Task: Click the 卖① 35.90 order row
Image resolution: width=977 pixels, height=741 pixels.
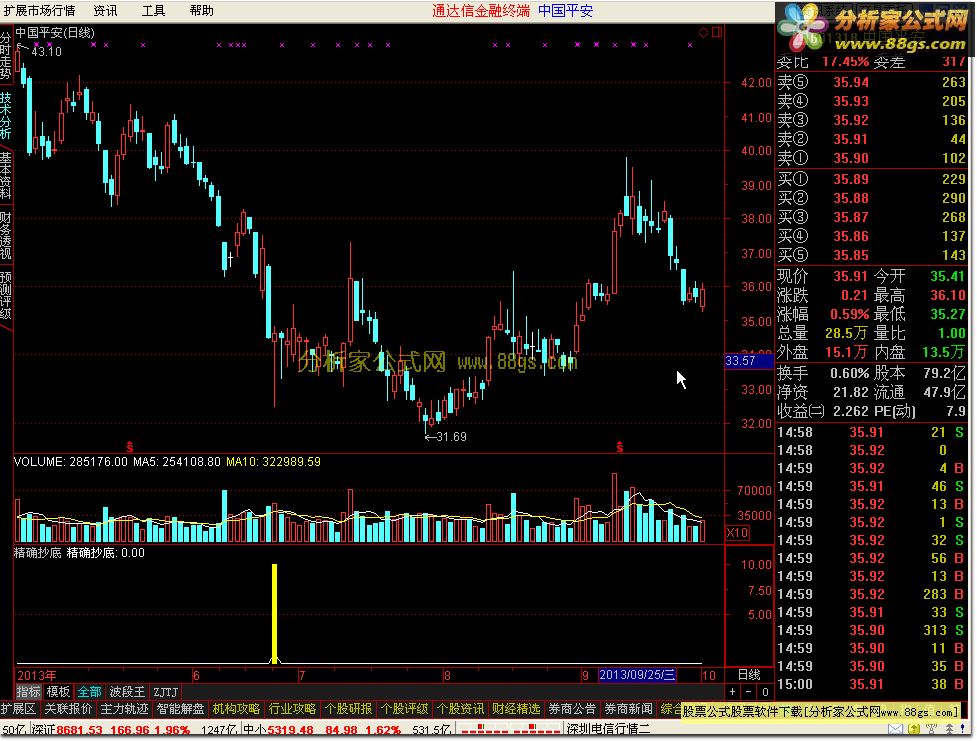Action: [871, 158]
